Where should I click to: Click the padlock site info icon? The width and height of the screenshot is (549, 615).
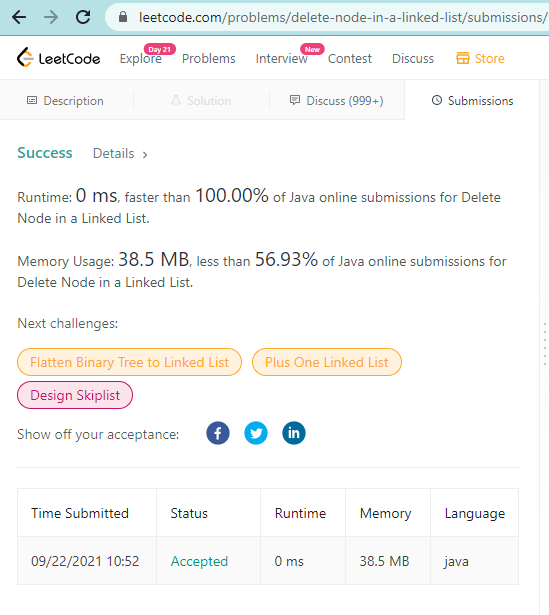[123, 17]
